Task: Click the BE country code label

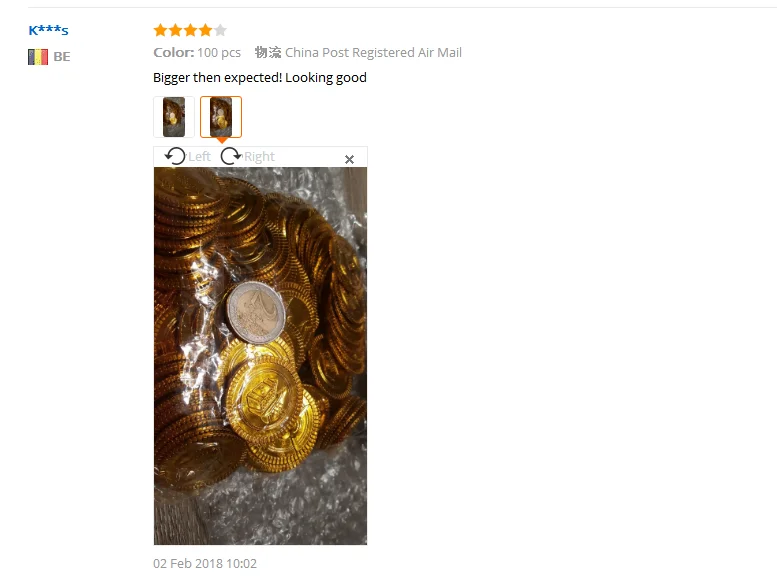Action: (62, 57)
